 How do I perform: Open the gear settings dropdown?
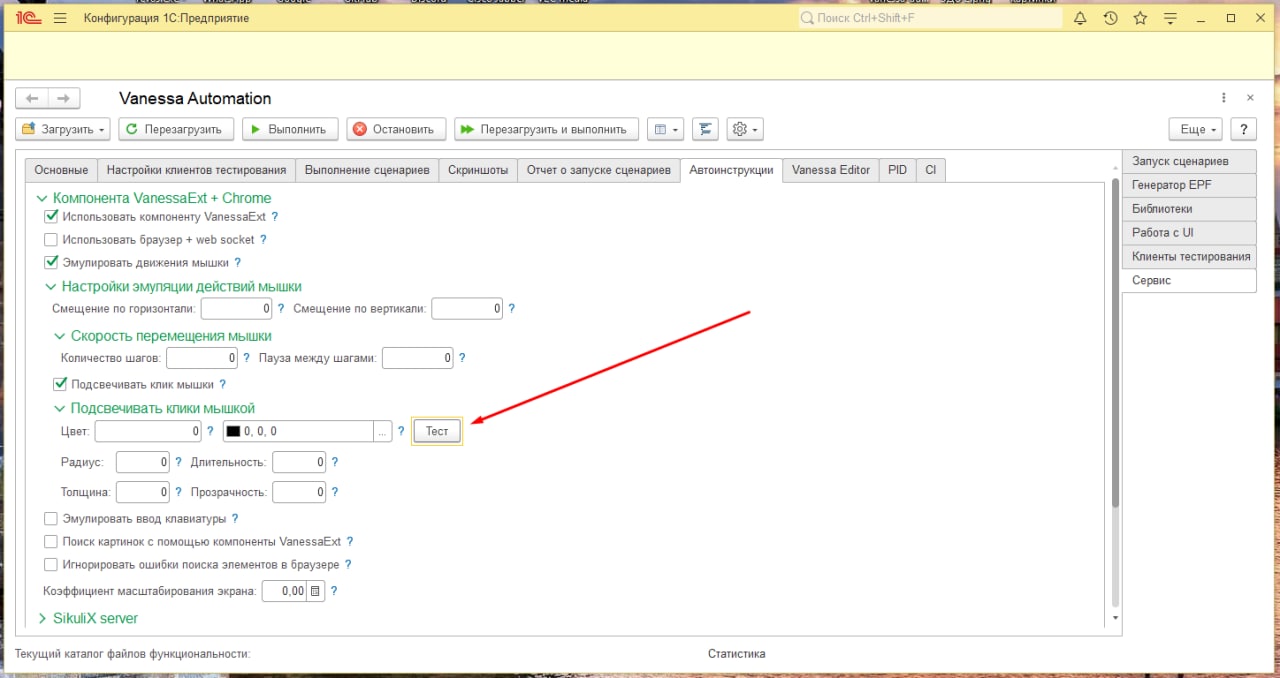(745, 129)
